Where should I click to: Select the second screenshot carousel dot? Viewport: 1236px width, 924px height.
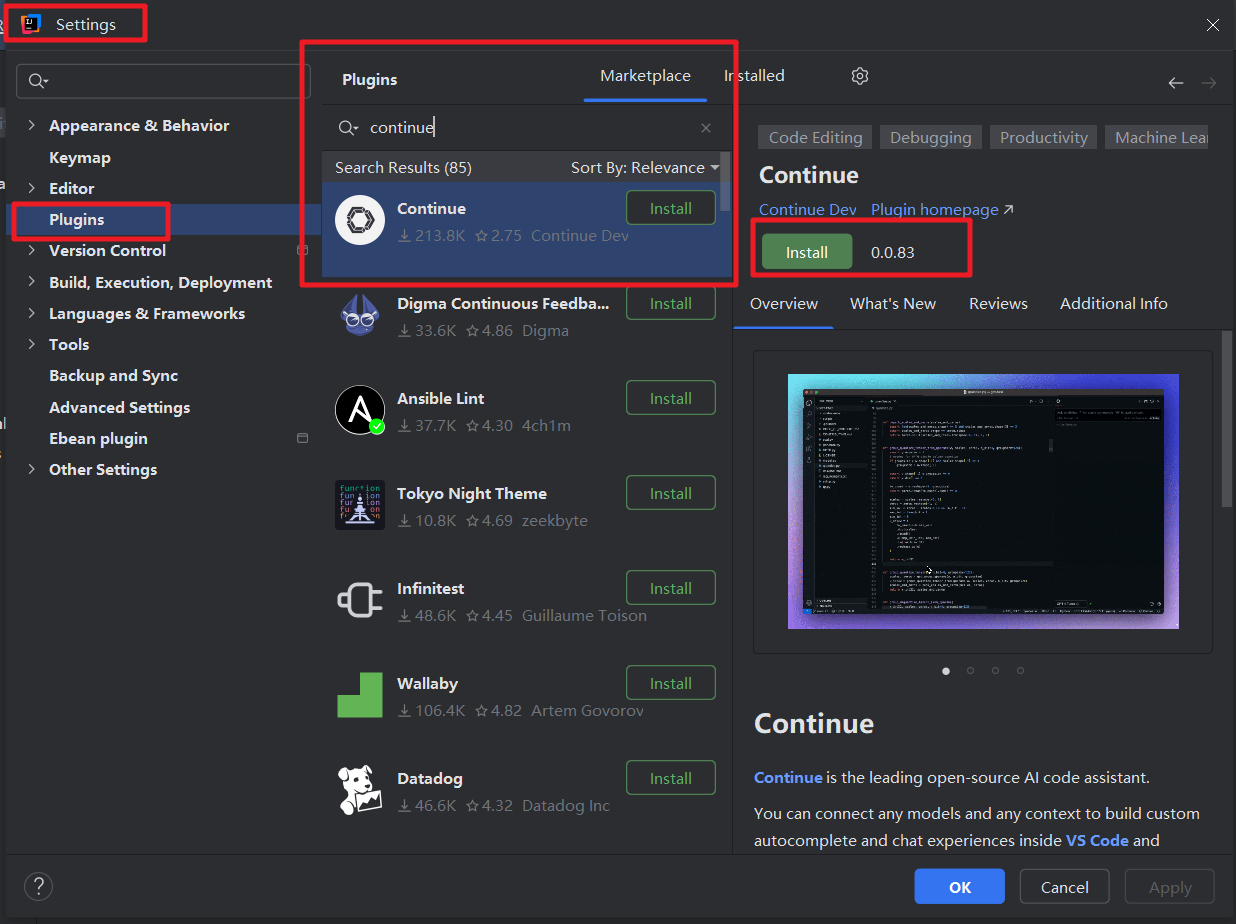(x=970, y=671)
